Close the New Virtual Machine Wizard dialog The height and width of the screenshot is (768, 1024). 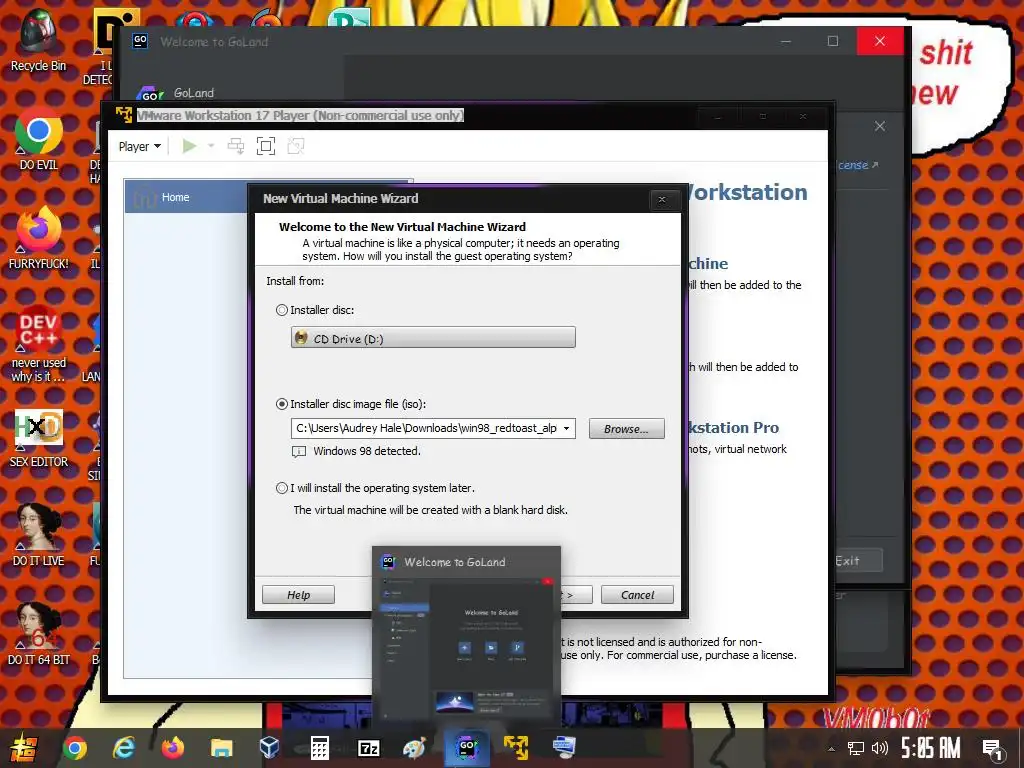click(x=662, y=200)
